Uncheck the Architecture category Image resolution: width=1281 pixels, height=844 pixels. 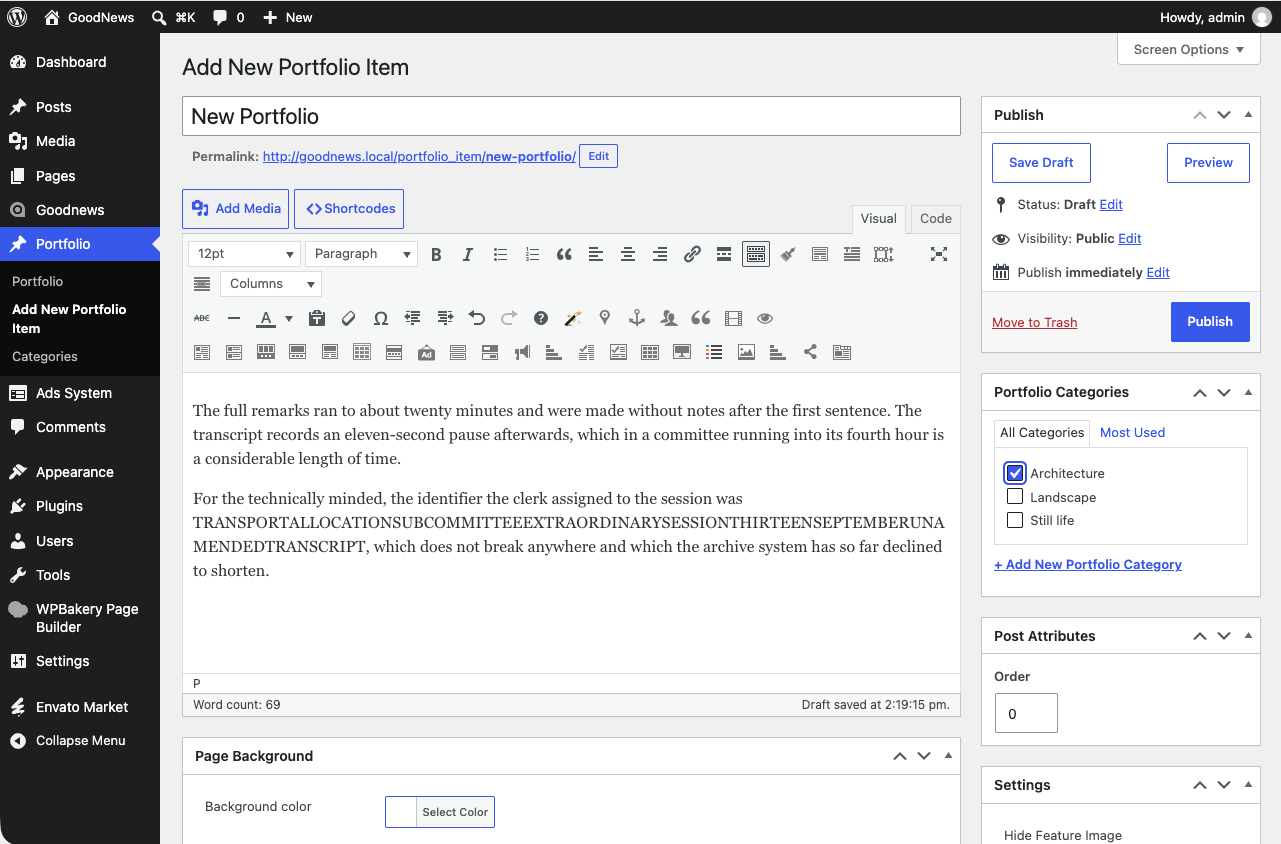(1015, 473)
